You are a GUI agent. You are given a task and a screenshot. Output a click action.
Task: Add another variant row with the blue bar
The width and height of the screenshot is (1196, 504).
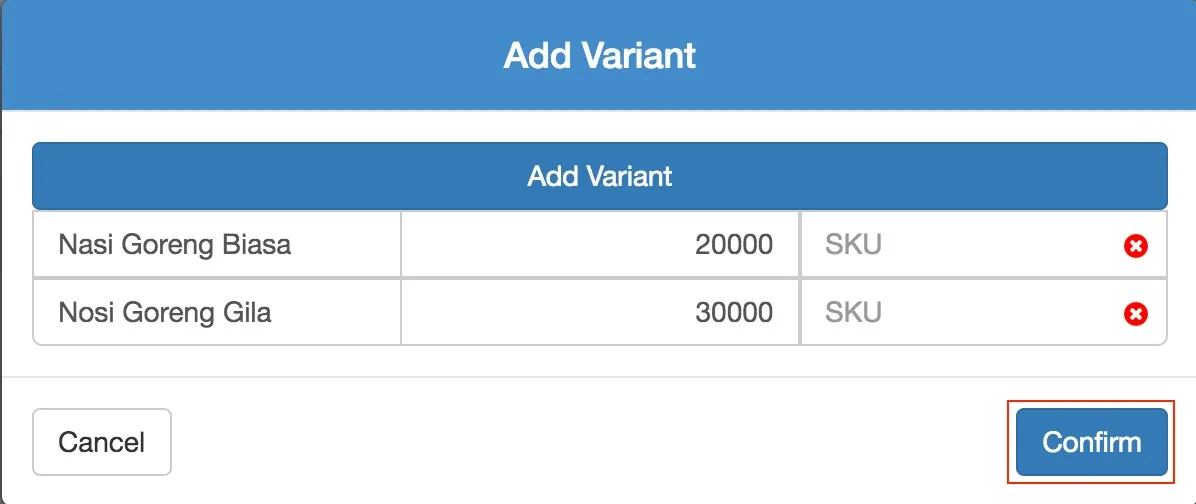(600, 176)
